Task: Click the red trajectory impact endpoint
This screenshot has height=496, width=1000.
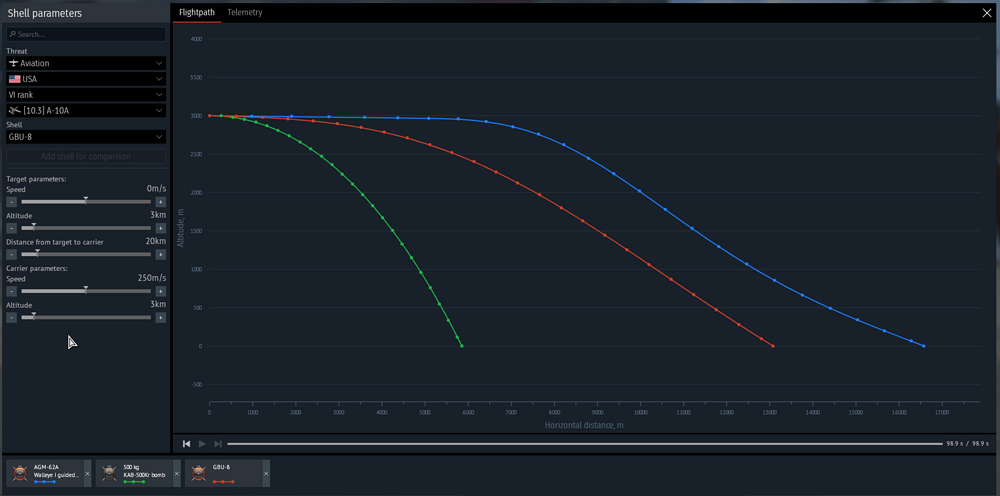Action: tap(773, 346)
